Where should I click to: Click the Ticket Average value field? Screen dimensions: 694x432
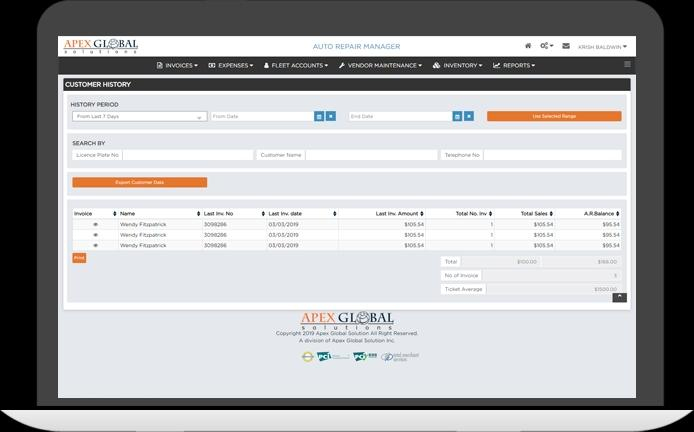coord(554,289)
